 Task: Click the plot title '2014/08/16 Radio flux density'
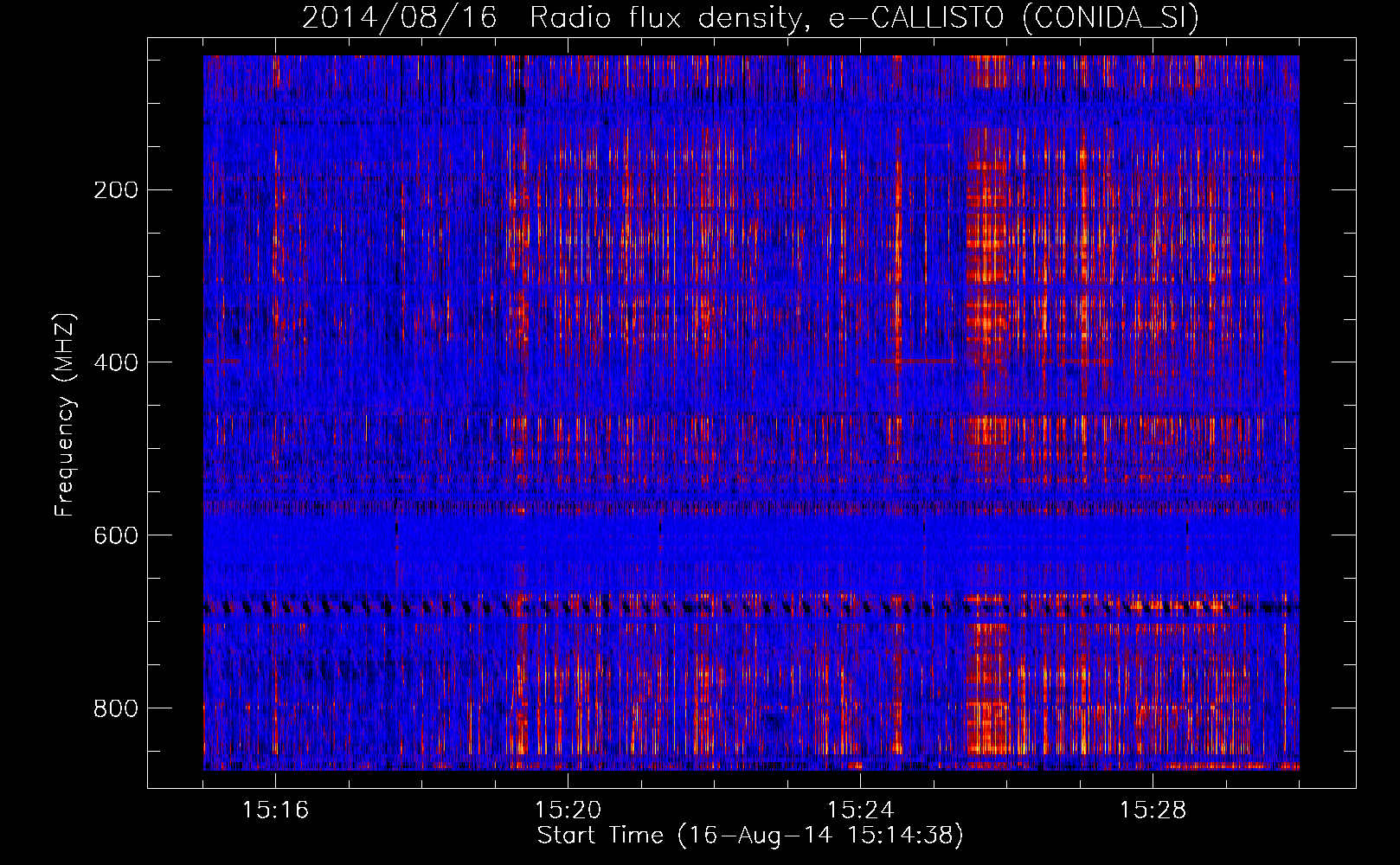(x=750, y=17)
